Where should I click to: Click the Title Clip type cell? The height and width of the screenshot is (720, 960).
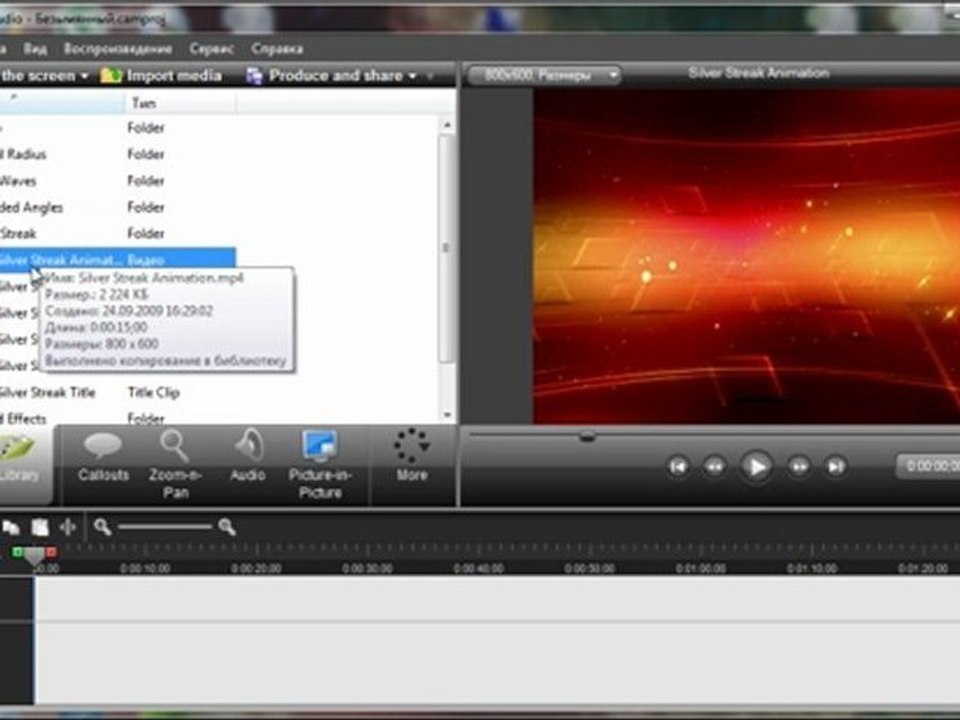coord(153,392)
